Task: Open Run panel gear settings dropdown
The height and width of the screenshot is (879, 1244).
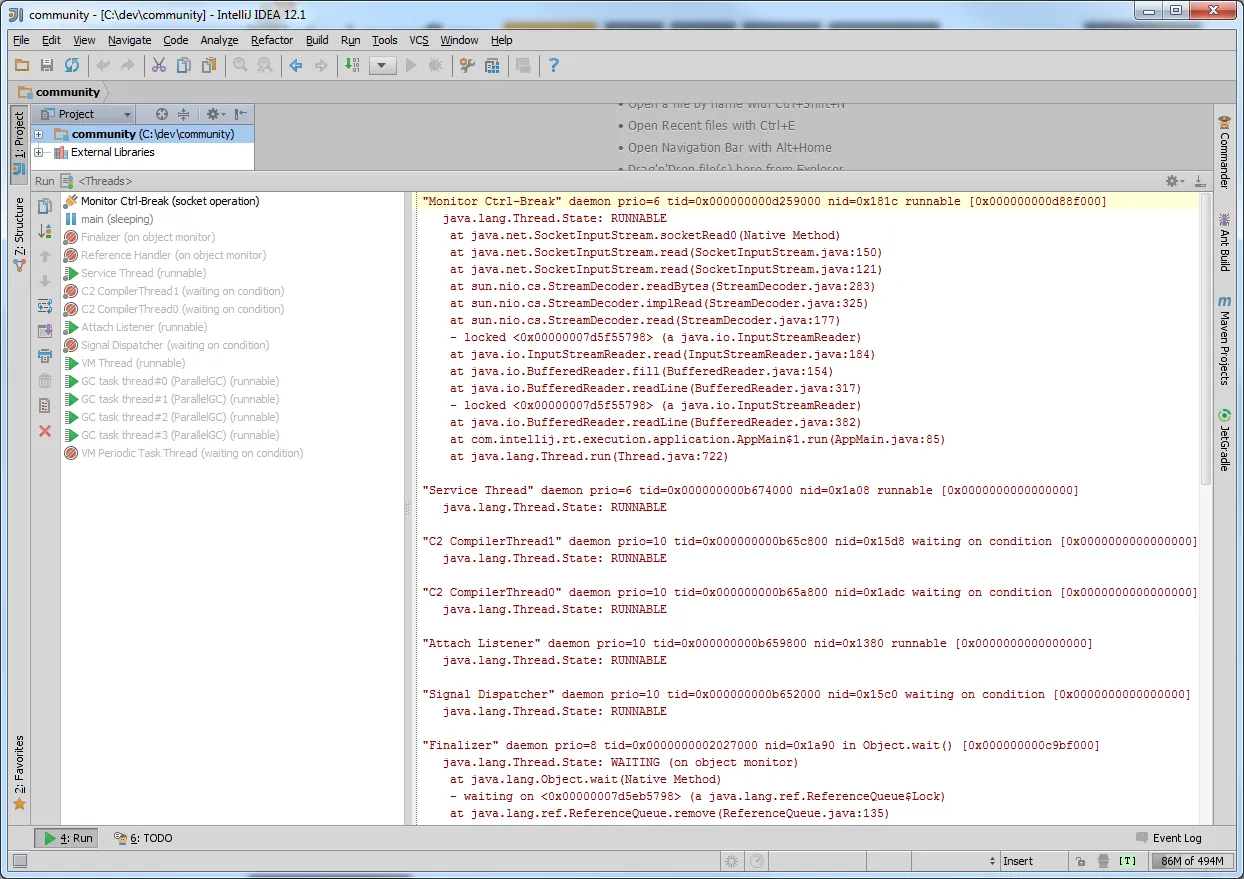Action: 1175,181
